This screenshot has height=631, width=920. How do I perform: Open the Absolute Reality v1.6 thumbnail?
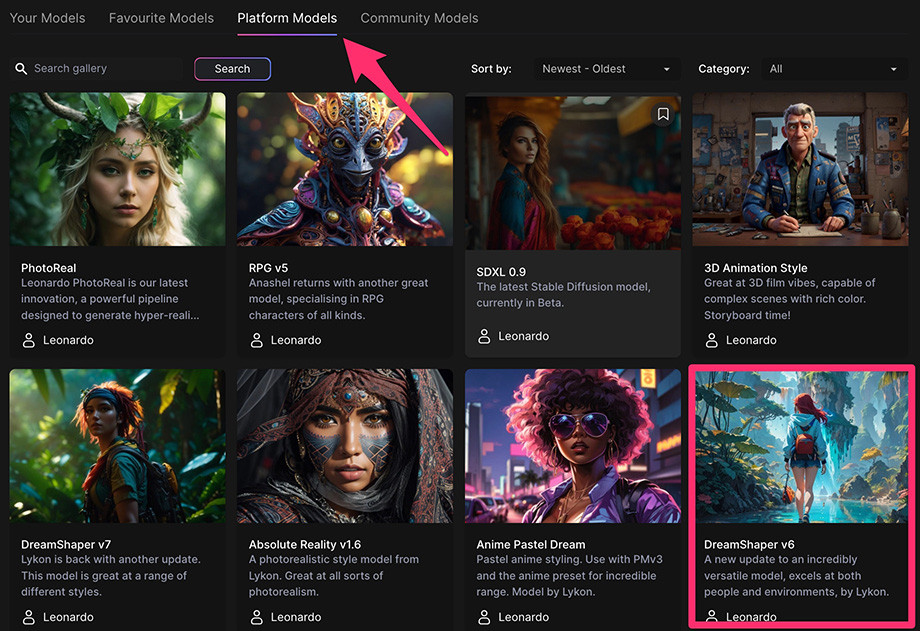pos(345,446)
